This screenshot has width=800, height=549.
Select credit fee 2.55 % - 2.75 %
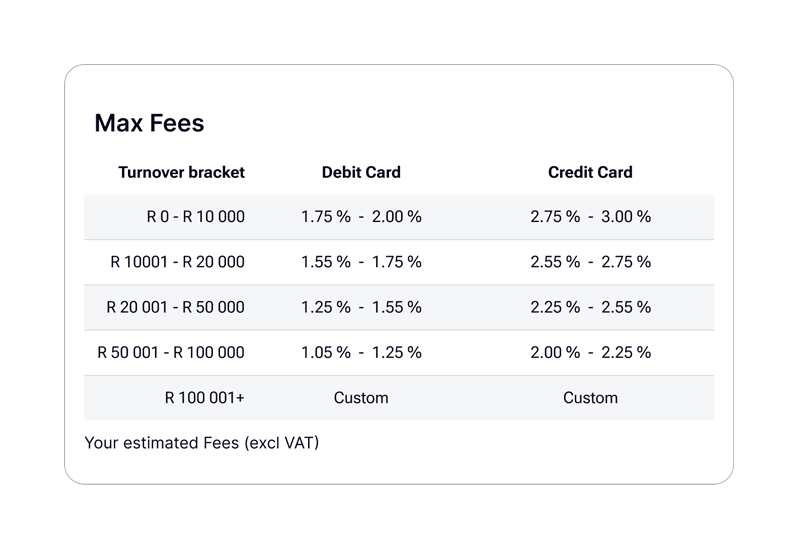pyautogui.click(x=590, y=262)
